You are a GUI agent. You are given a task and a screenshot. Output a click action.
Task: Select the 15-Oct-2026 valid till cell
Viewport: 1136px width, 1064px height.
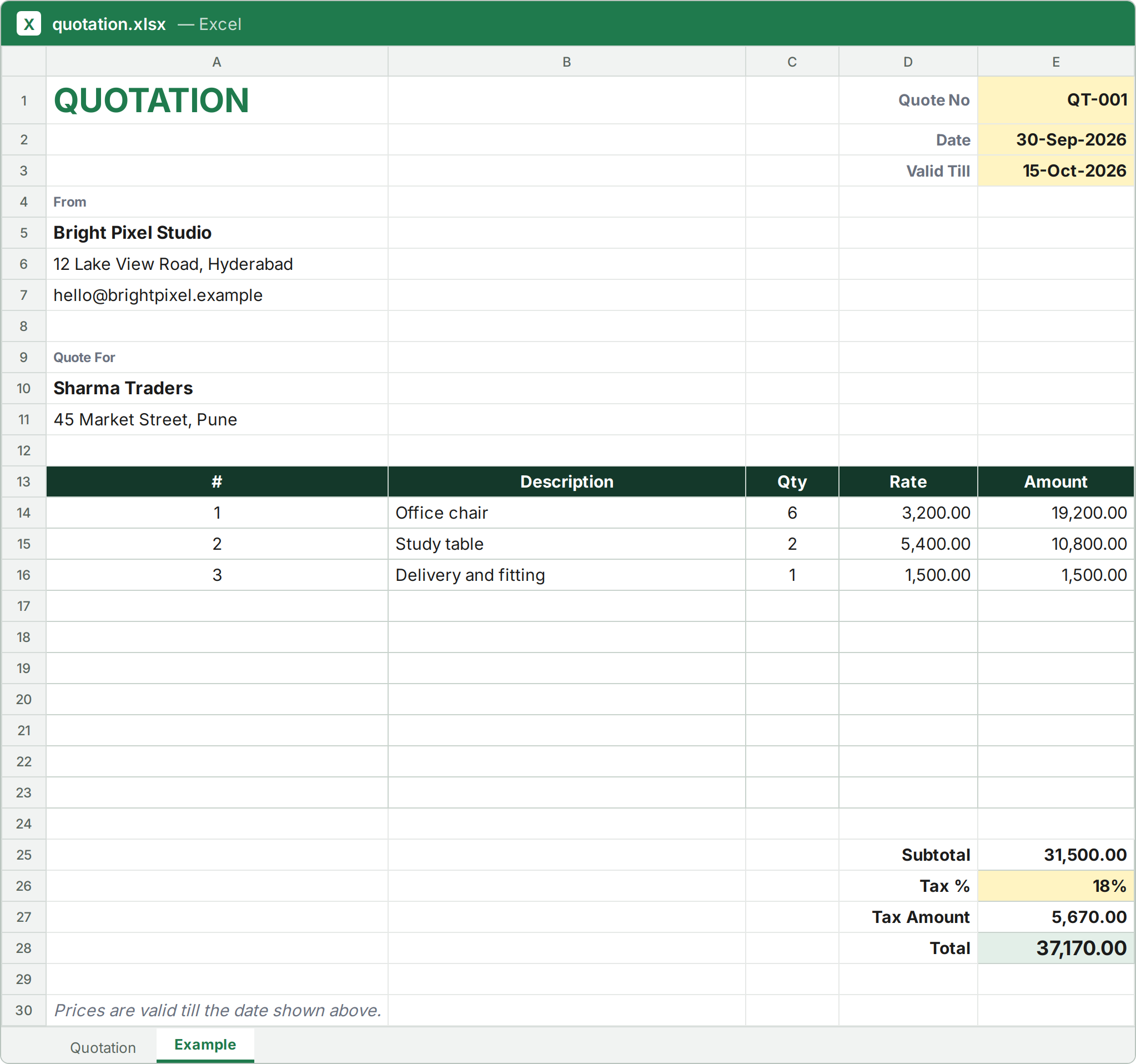click(1056, 170)
